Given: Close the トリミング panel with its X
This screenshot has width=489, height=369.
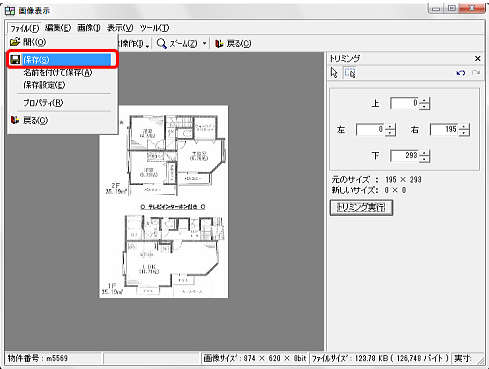Looking at the screenshot, I should (x=477, y=59).
